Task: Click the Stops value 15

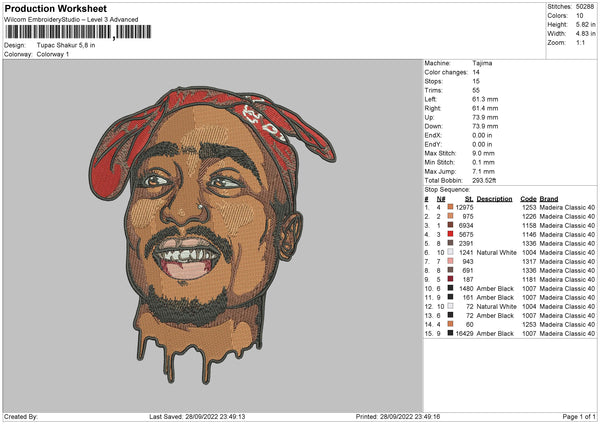Action: tap(476, 81)
